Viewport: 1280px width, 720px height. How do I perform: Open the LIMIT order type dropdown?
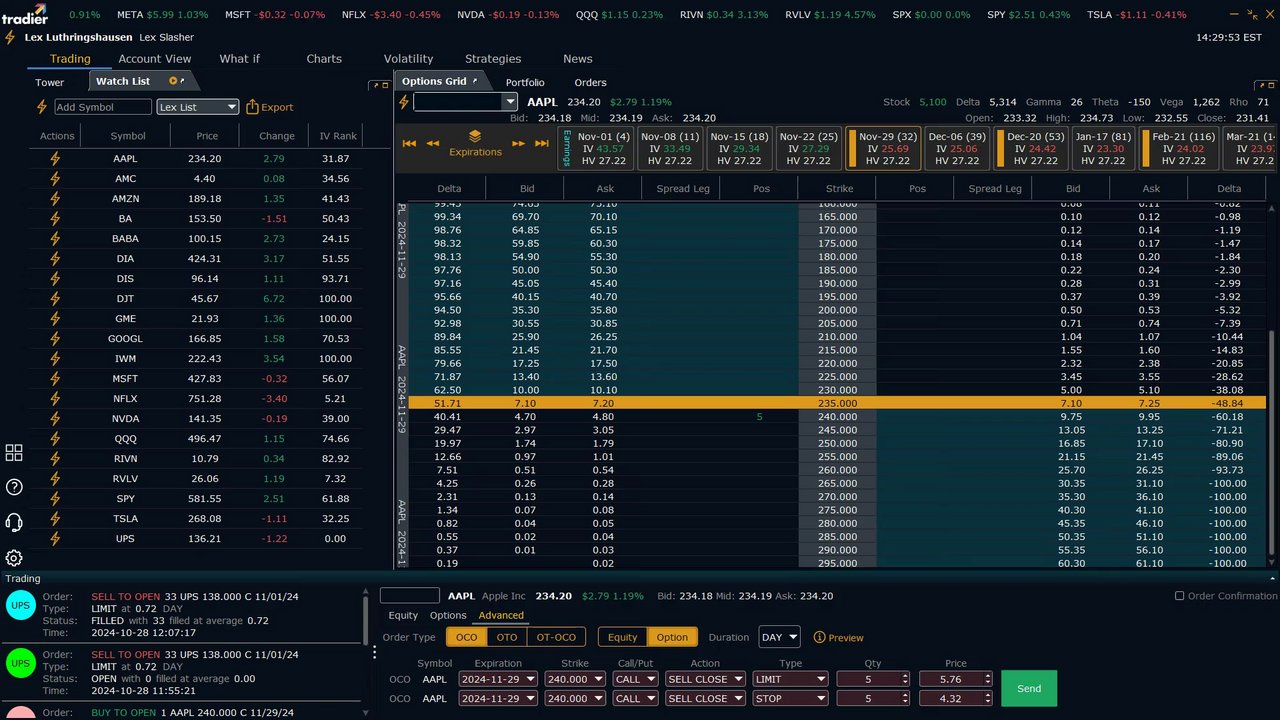click(791, 679)
